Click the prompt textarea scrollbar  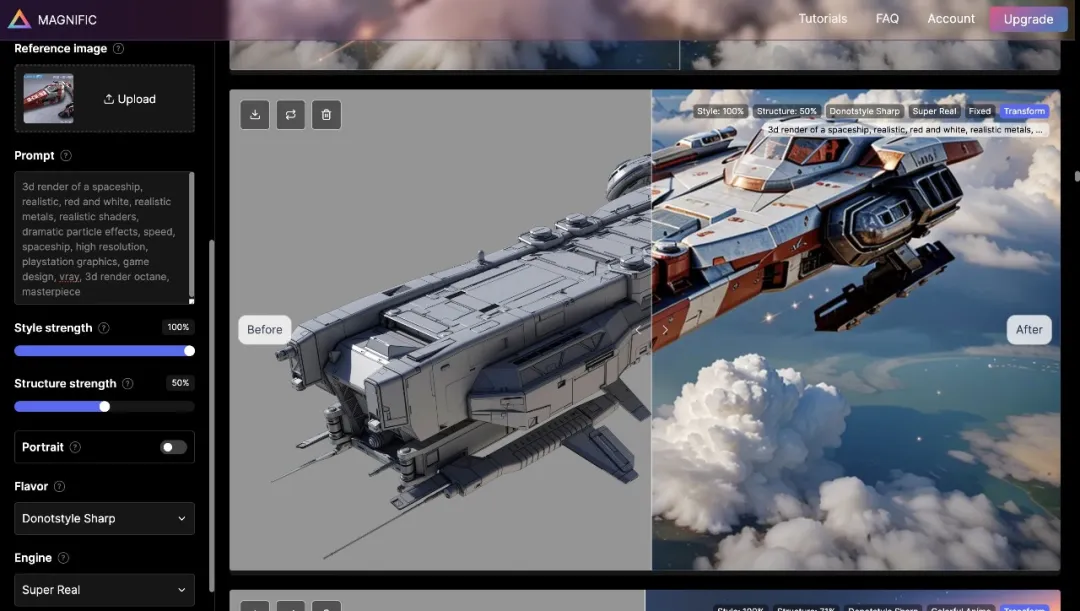coord(191,234)
